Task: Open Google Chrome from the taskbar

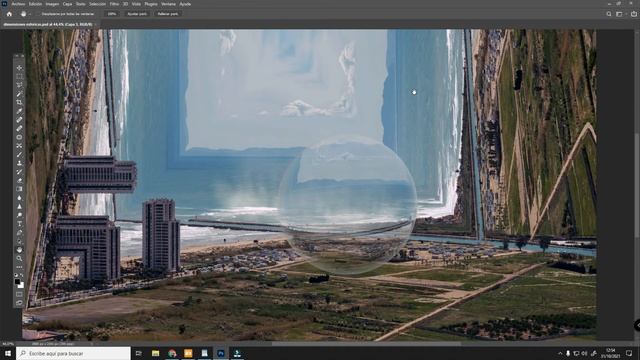Action: point(172,353)
